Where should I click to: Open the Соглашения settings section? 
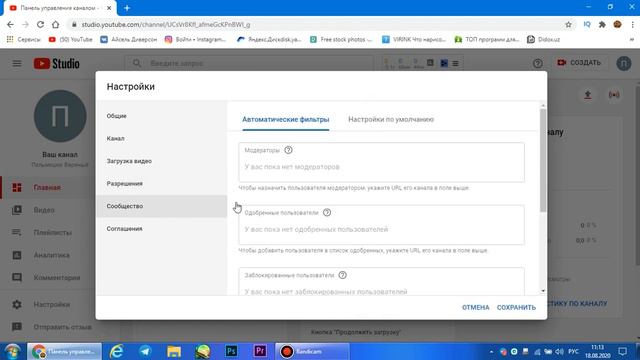(162, 229)
